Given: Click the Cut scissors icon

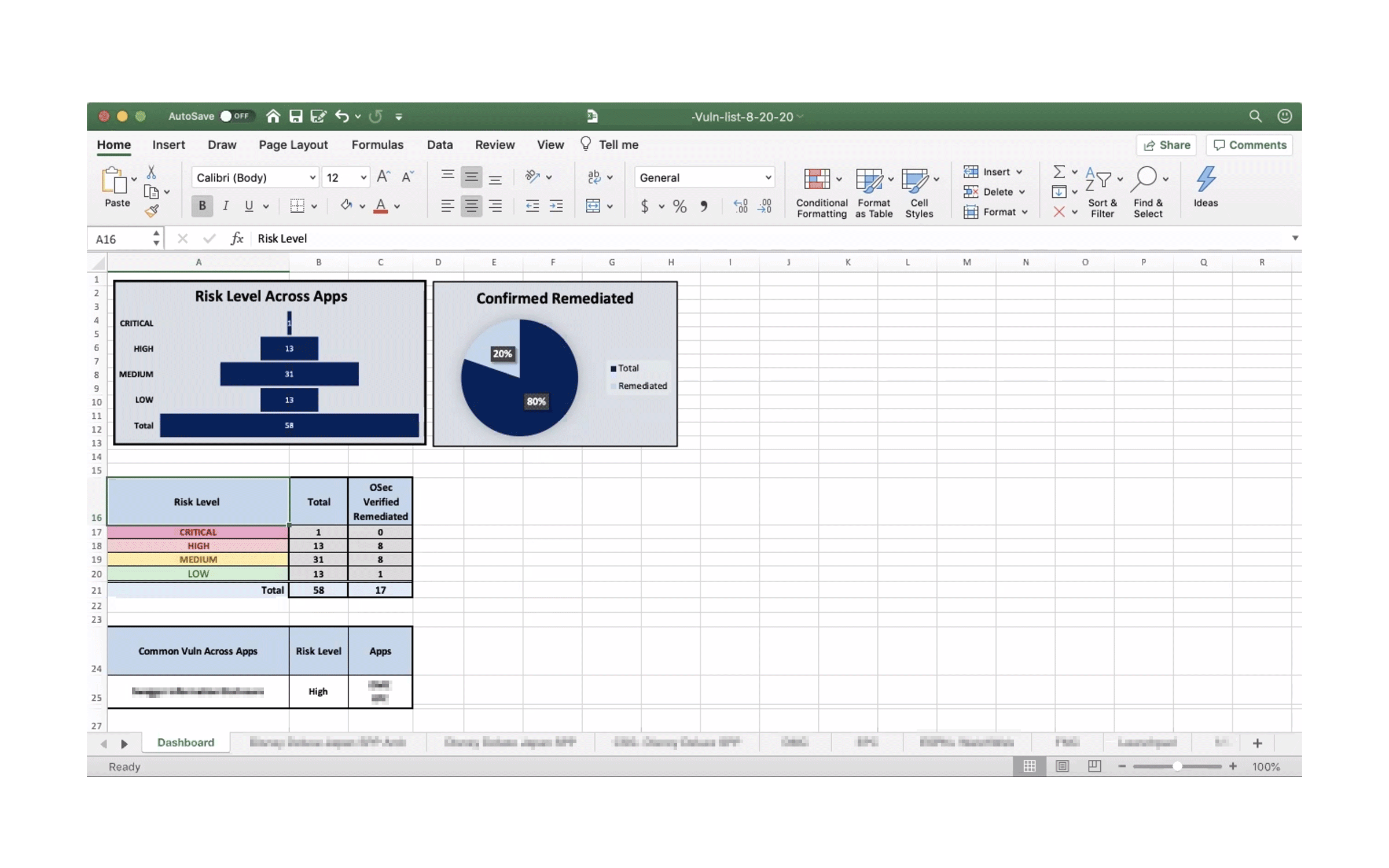Looking at the screenshot, I should pyautogui.click(x=151, y=172).
